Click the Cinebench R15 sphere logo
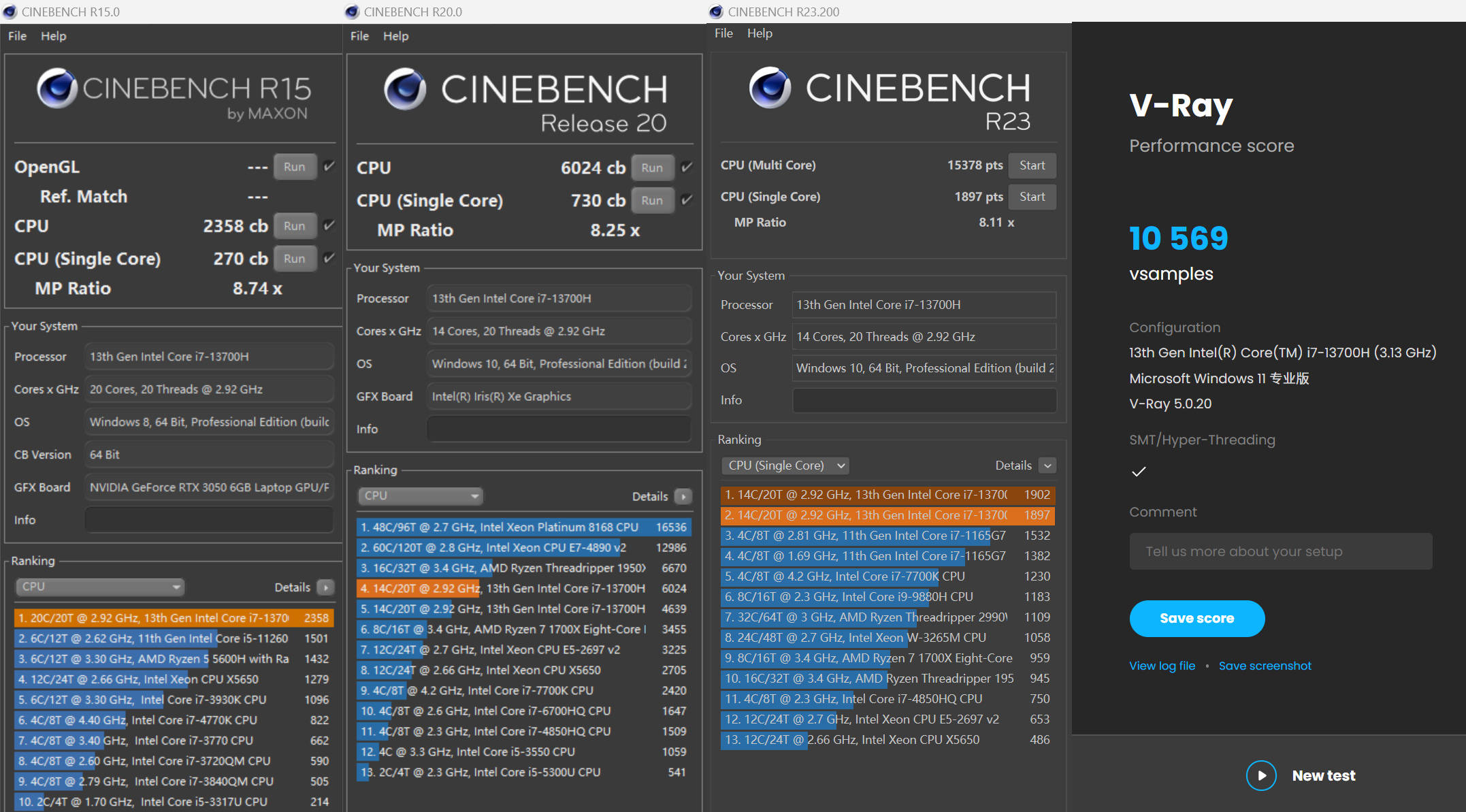Screen dimensions: 1466x812 [x=57, y=88]
